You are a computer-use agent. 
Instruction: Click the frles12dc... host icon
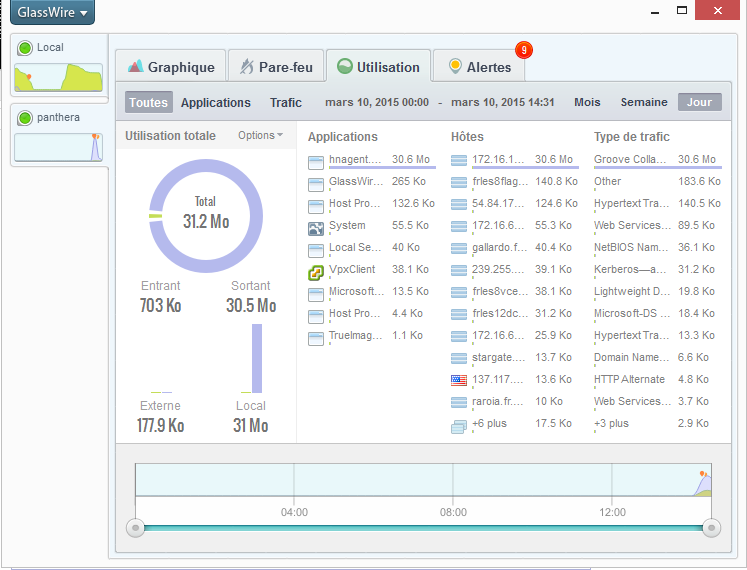coord(459,314)
